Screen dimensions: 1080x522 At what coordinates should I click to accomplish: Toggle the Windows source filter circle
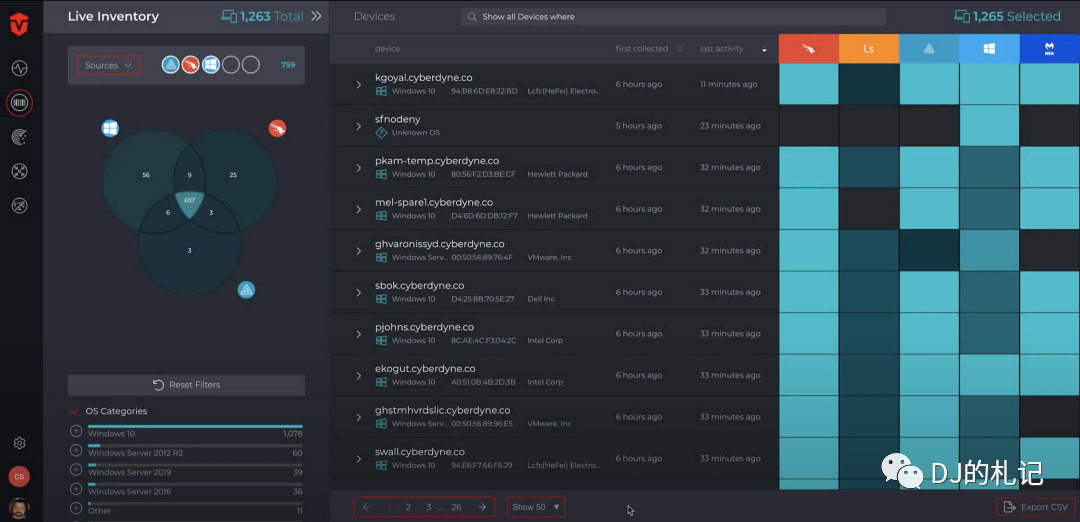tap(211, 65)
